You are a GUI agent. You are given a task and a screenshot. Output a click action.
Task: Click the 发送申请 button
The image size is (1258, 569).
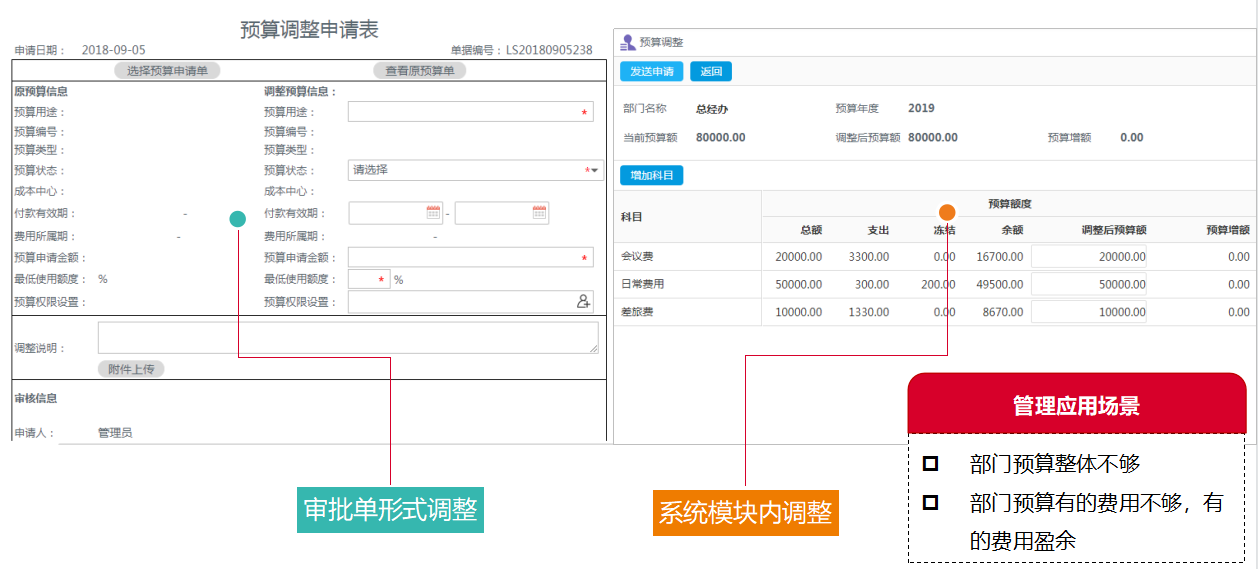[x=651, y=71]
